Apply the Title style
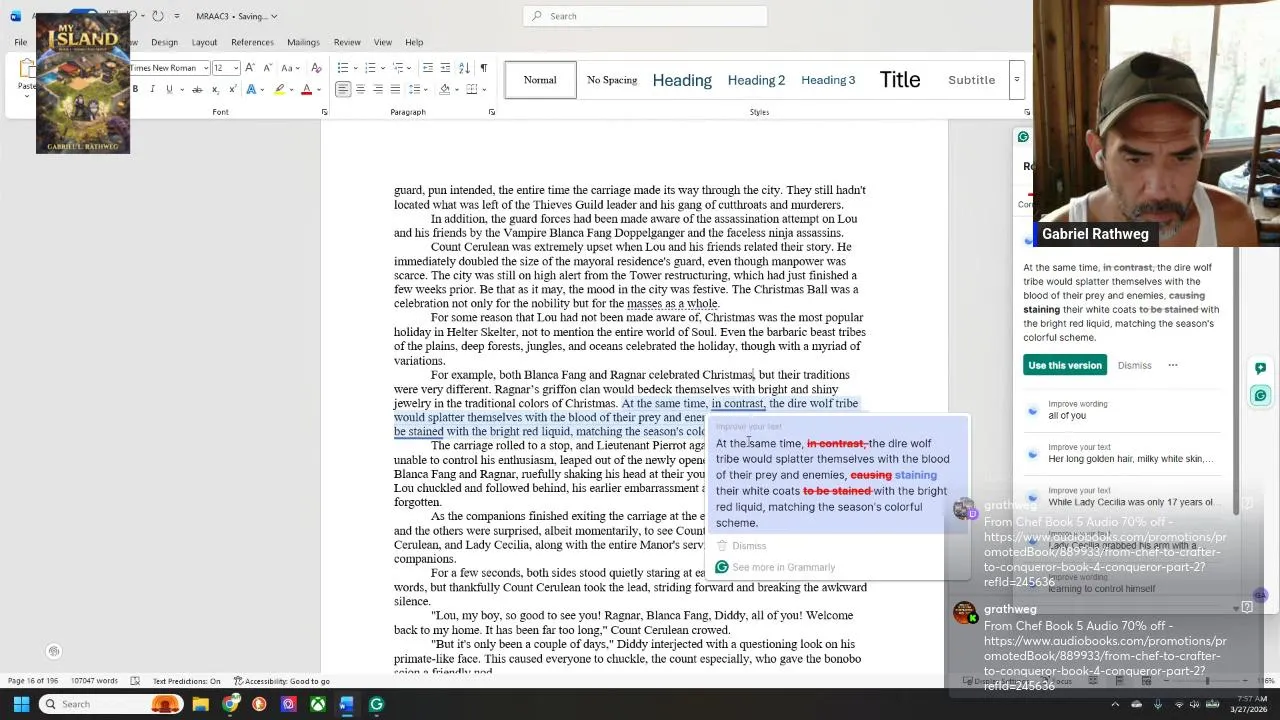Viewport: 1280px width, 720px height. [x=900, y=80]
